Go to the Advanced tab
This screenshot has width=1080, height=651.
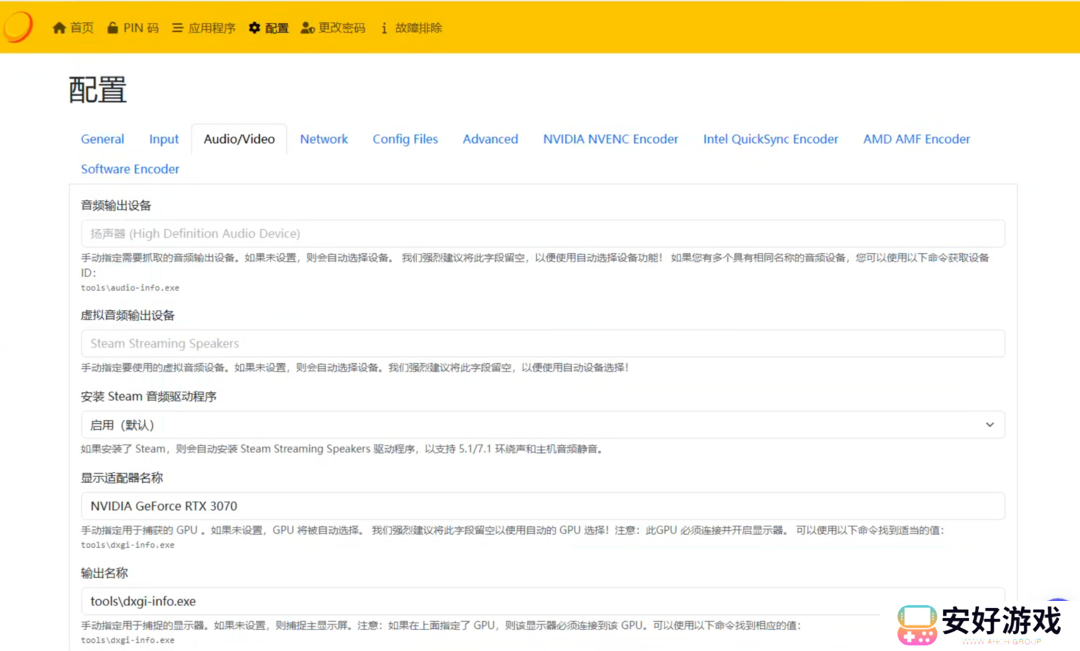(x=490, y=139)
